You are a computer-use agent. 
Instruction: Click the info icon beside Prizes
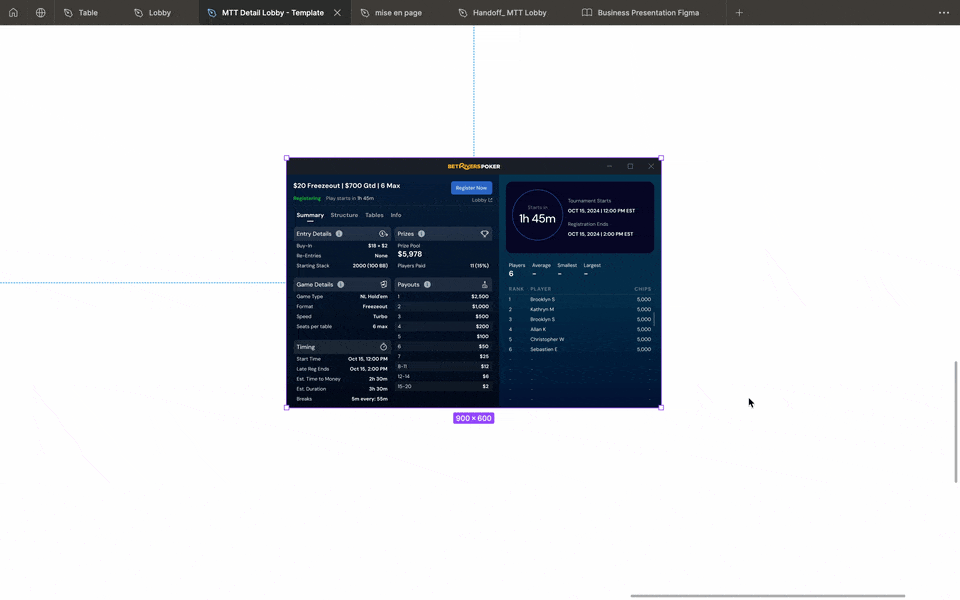pos(421,234)
